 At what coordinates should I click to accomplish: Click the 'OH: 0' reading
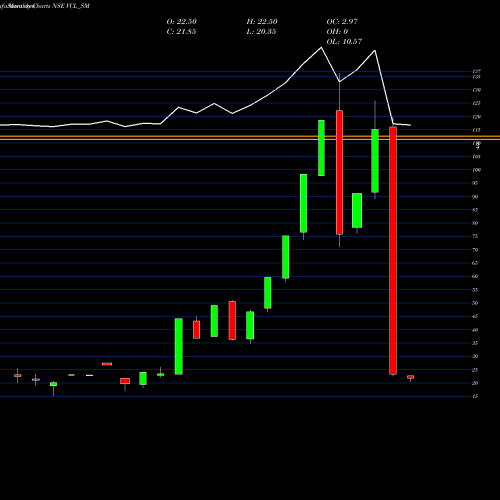tap(337, 32)
